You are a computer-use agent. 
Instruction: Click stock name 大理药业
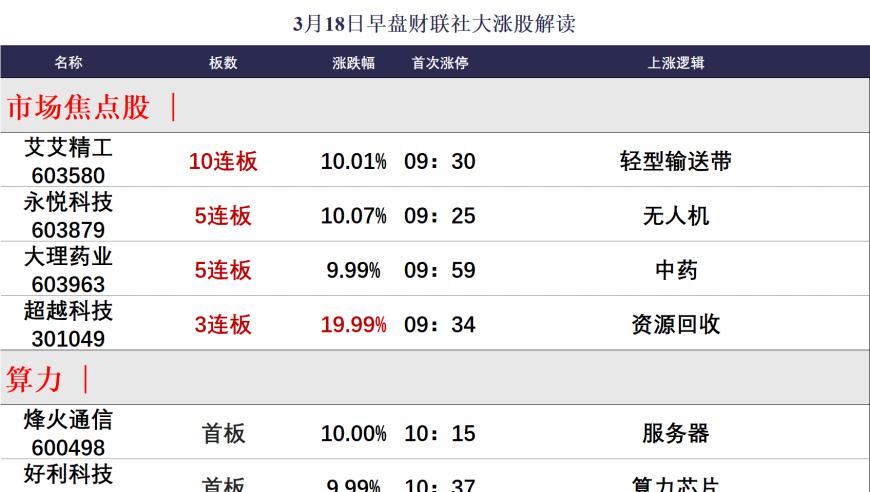68,256
